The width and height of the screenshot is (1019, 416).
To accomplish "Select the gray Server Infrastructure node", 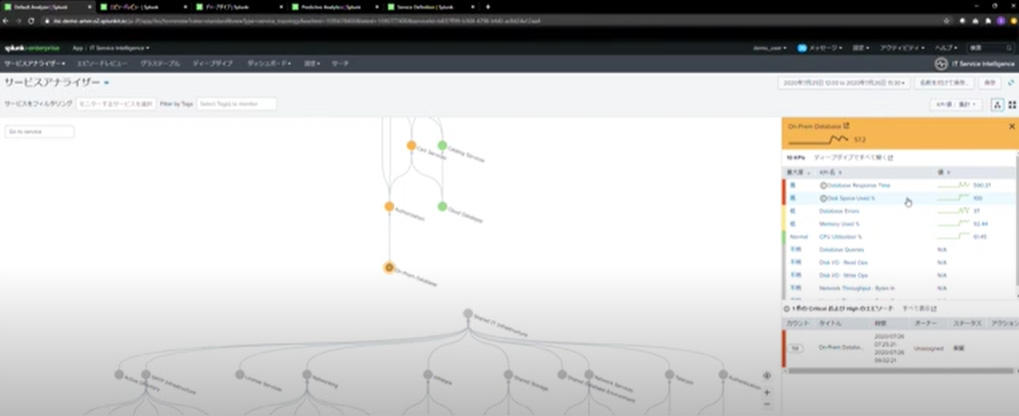I will click(146, 375).
